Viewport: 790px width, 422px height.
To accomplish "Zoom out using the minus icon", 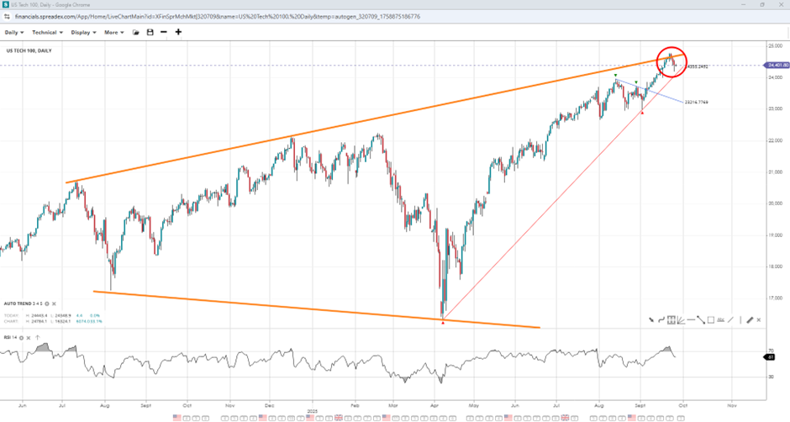I will tap(164, 32).
